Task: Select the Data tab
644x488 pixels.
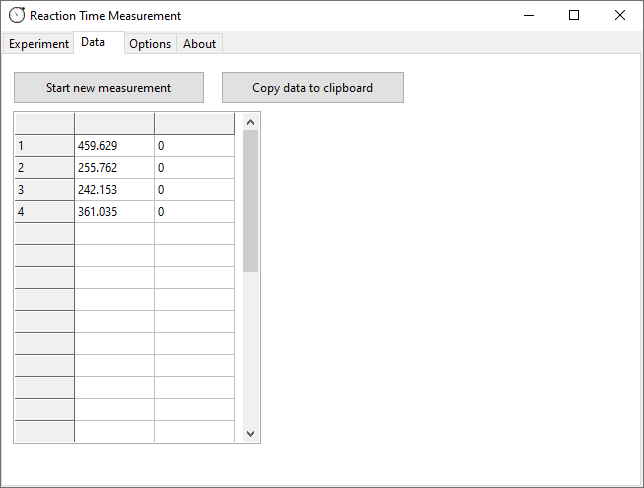Action: pyautogui.click(x=99, y=42)
